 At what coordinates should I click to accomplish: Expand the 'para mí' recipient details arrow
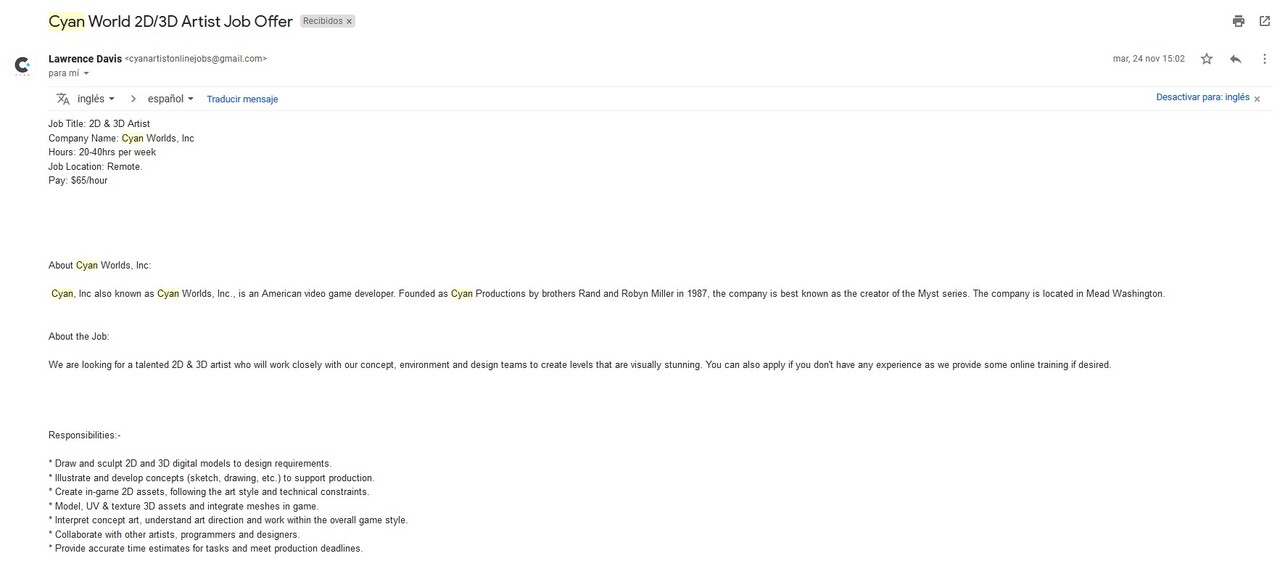[x=86, y=73]
